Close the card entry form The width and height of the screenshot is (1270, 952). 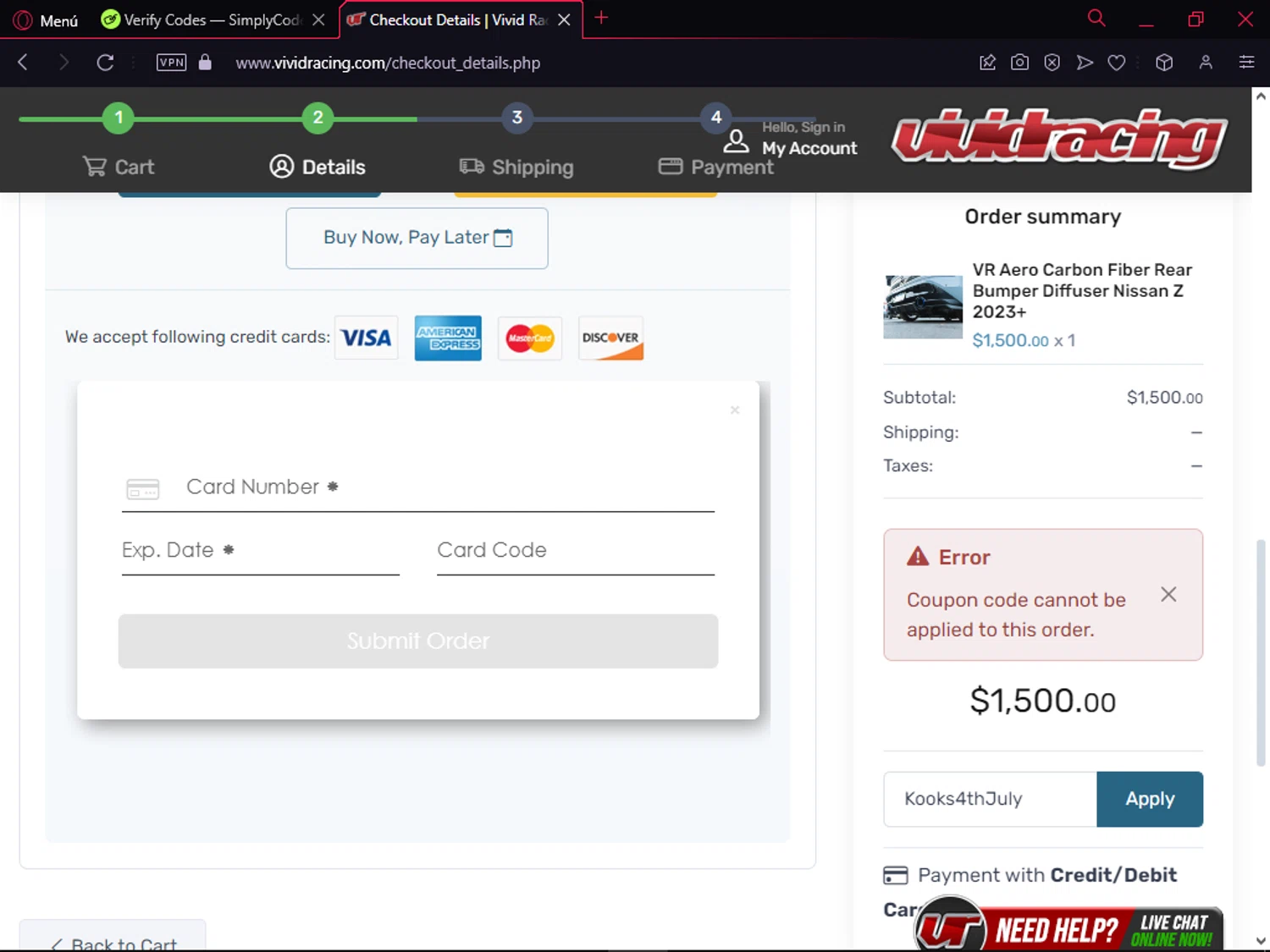tap(735, 410)
